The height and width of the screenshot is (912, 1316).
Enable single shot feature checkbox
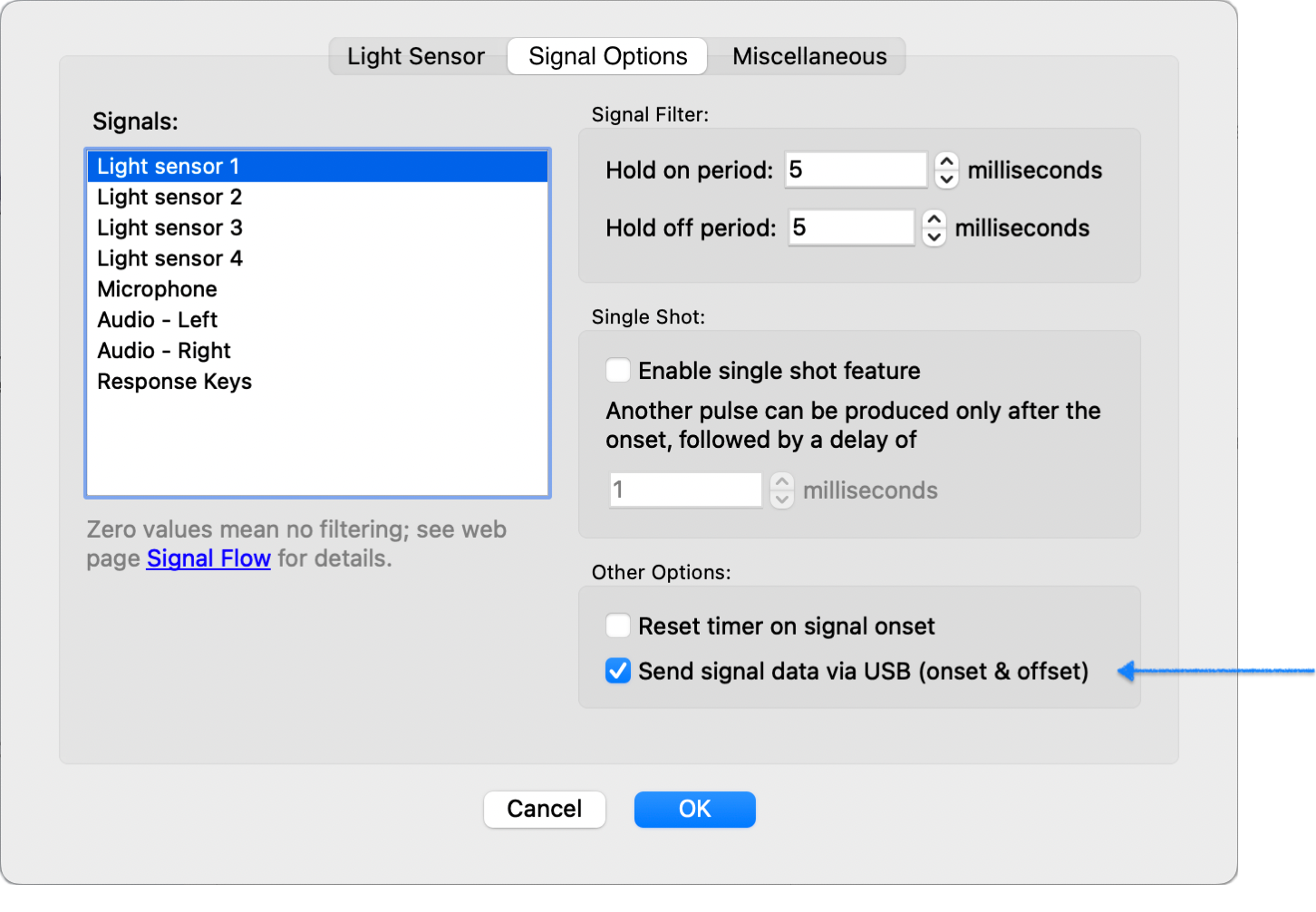pyautogui.click(x=618, y=371)
